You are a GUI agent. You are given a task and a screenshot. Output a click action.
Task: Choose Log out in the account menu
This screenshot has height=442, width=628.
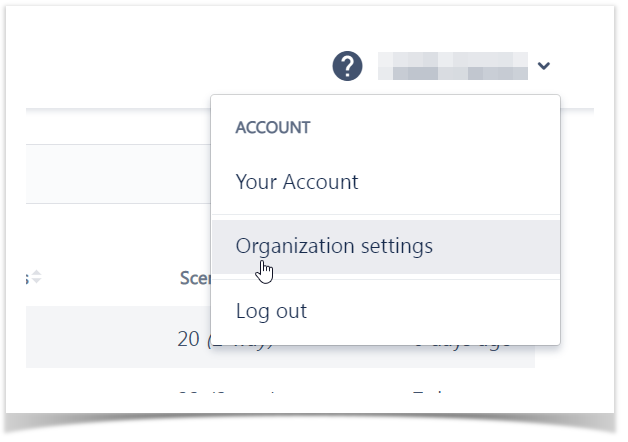pos(271,311)
